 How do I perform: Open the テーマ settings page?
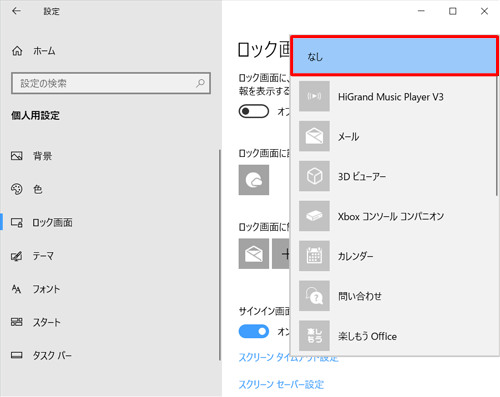tap(43, 256)
